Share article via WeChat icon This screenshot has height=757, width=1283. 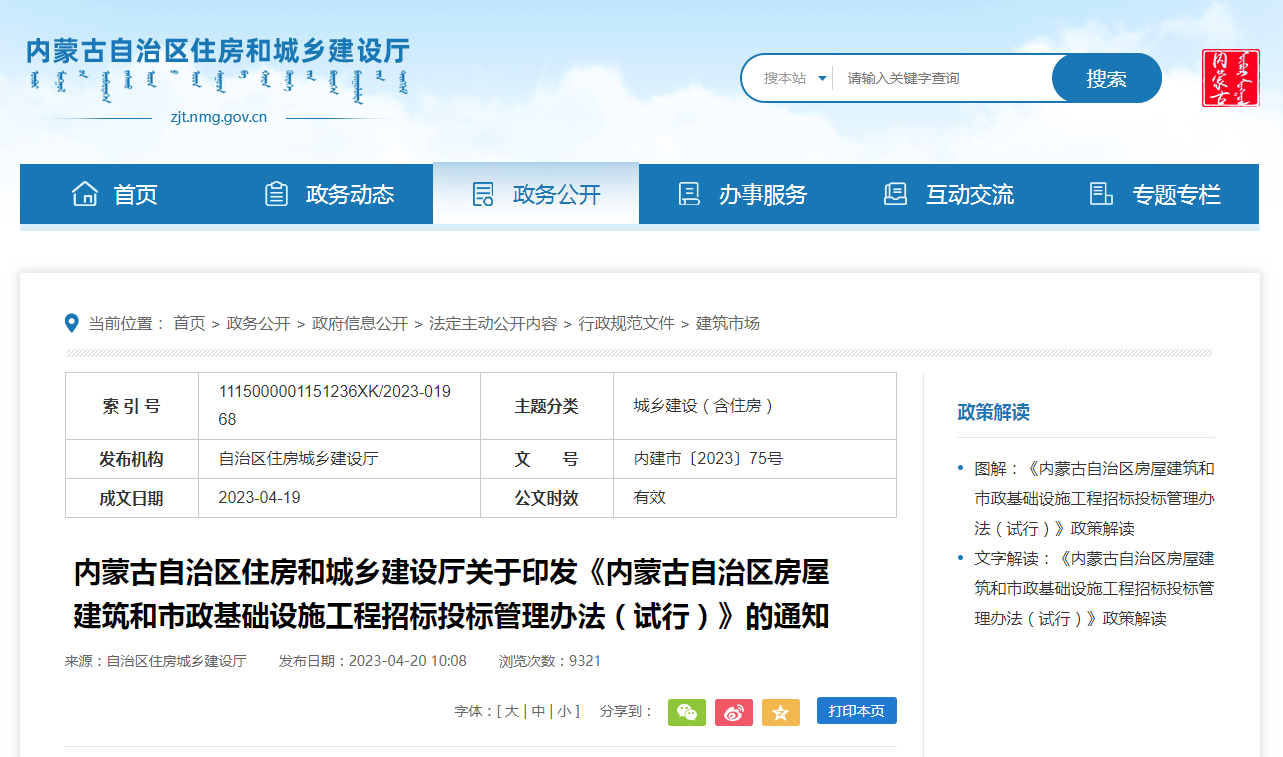click(686, 712)
